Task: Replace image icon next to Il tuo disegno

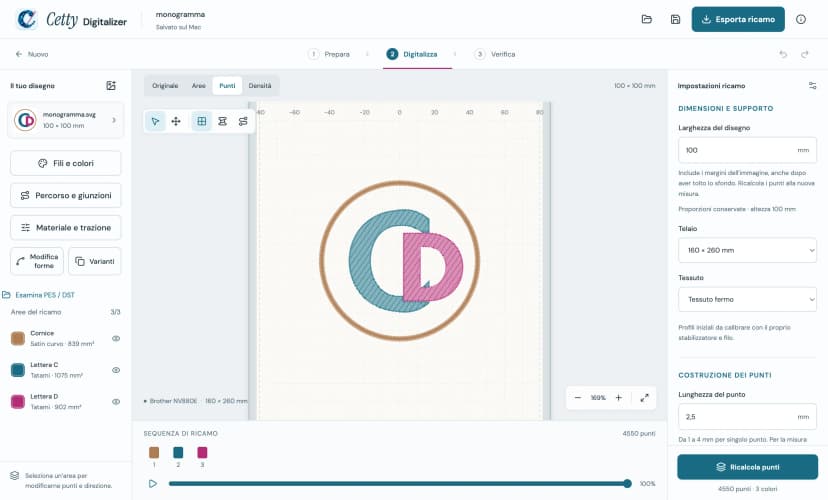Action: coord(111,86)
